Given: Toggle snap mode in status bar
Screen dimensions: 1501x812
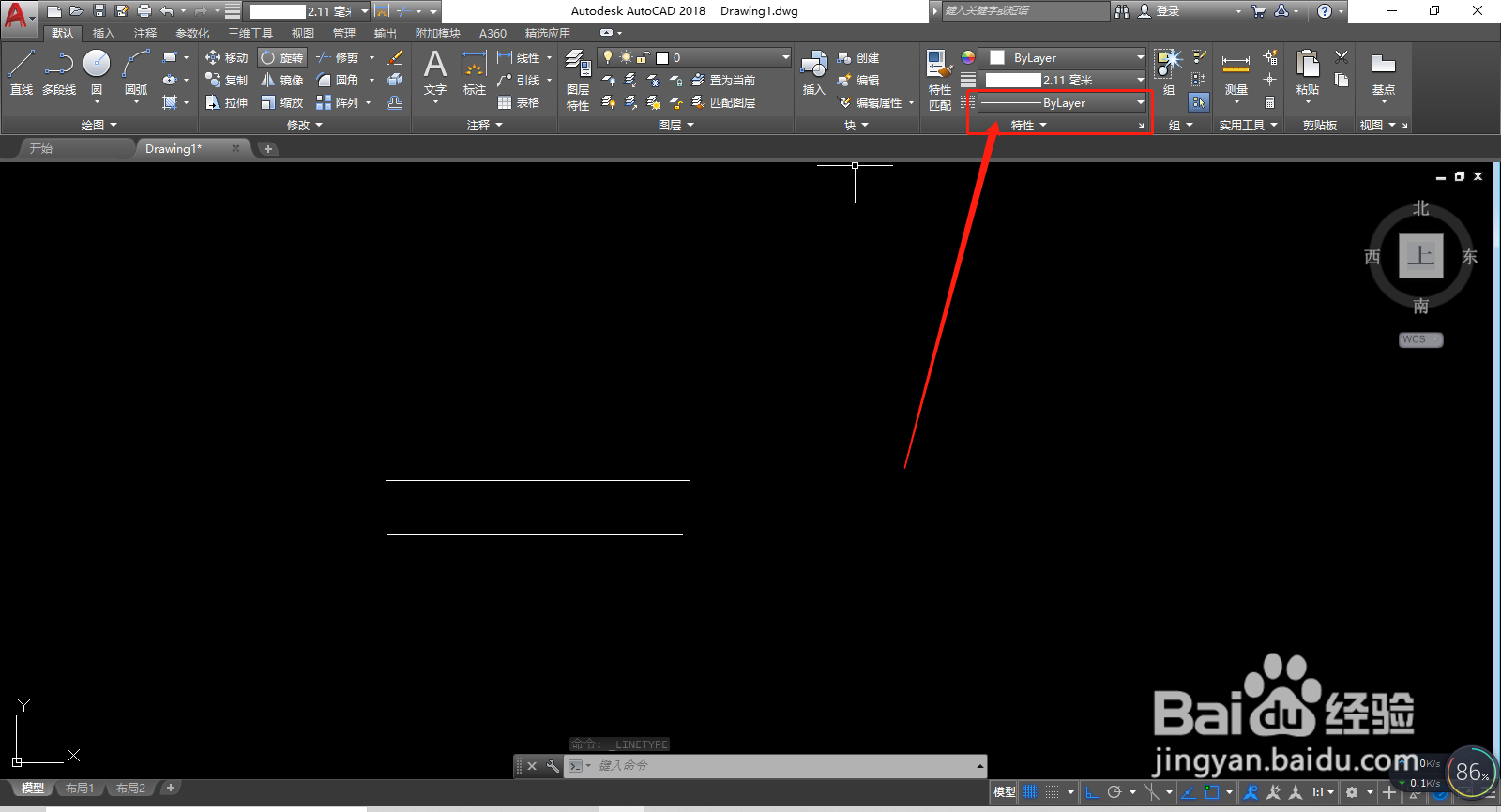Looking at the screenshot, I should pos(1052,792).
